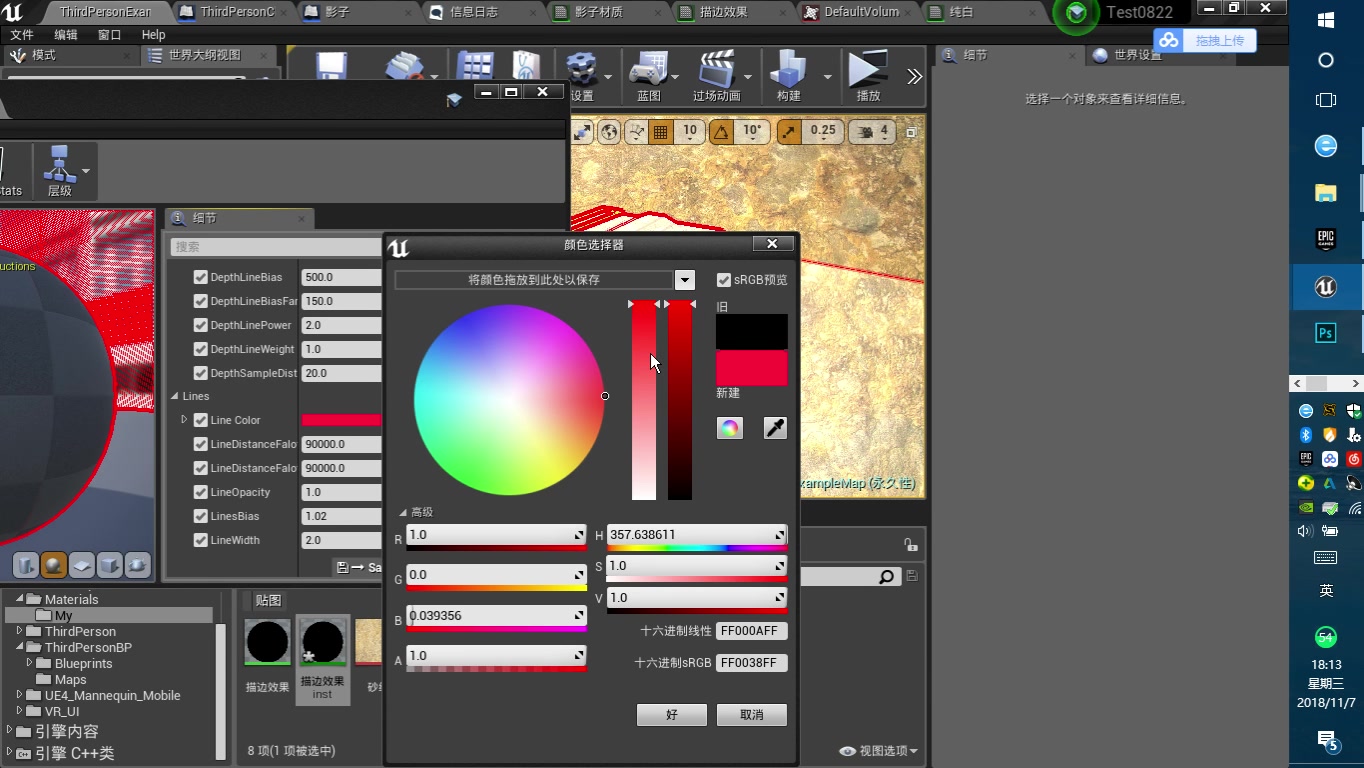
Task: Uncheck the Line Color parameter checkbox
Action: click(200, 420)
